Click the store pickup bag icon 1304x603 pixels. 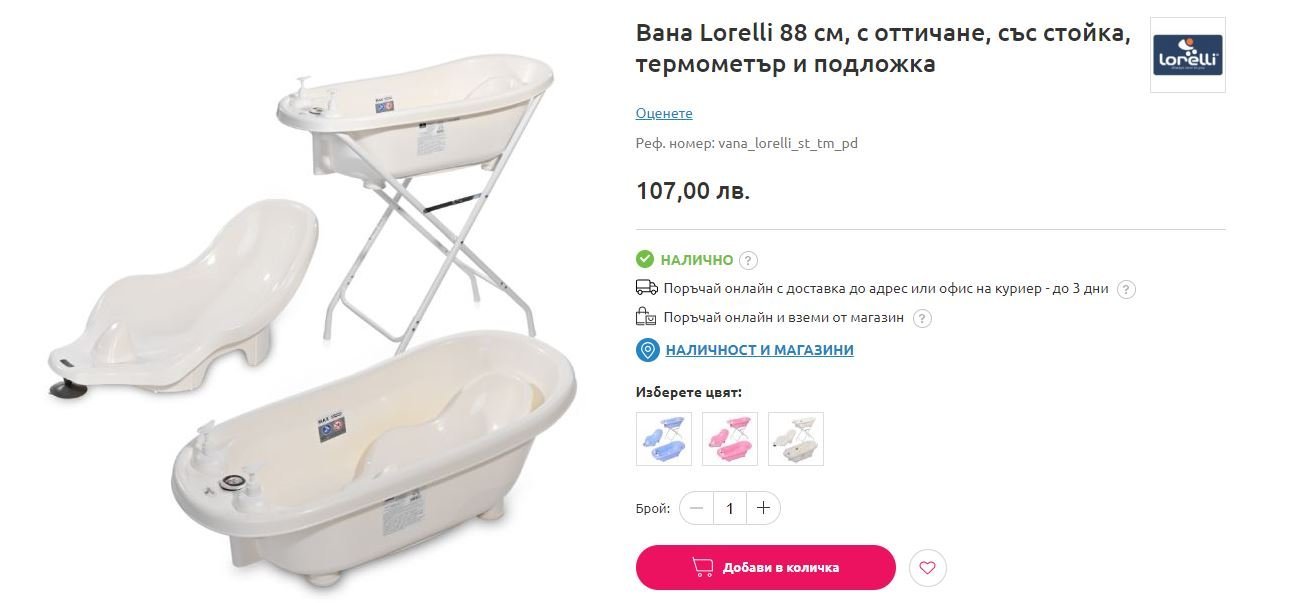pyautogui.click(x=646, y=318)
